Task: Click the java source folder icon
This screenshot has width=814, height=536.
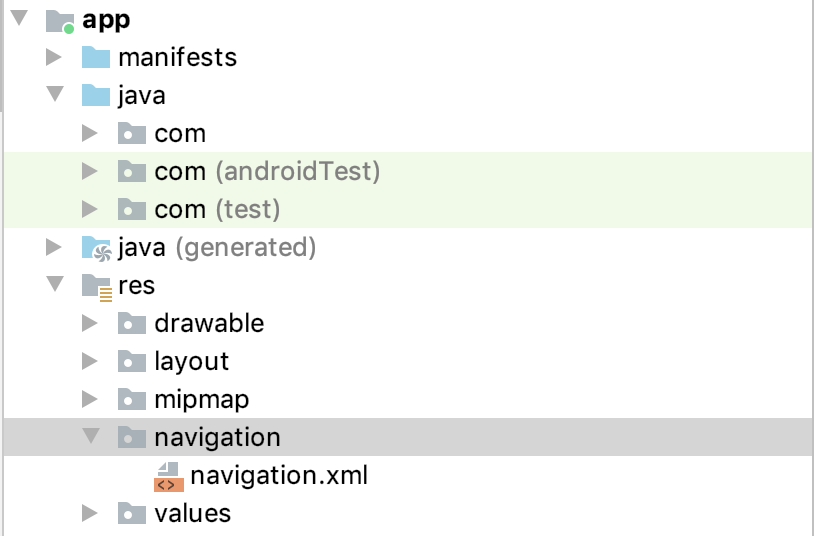Action: [x=95, y=96]
